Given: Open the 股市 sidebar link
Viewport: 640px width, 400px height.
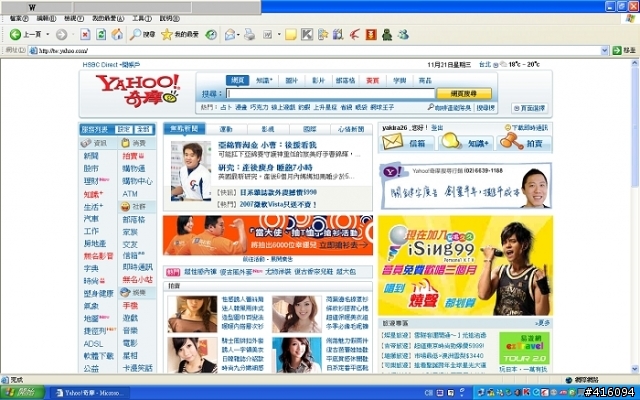Looking at the screenshot, I should pyautogui.click(x=91, y=168).
